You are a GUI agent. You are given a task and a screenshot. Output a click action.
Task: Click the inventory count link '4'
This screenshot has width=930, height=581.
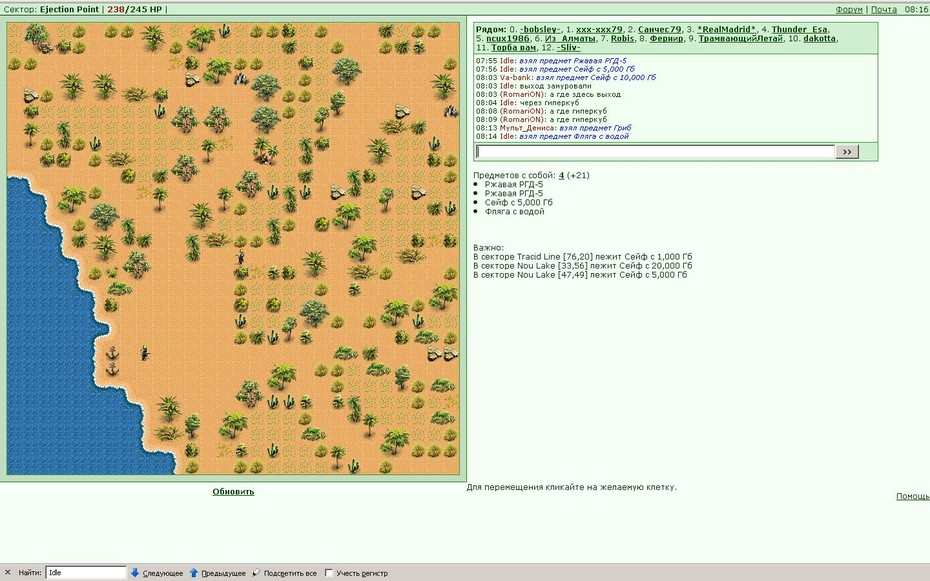coord(561,175)
